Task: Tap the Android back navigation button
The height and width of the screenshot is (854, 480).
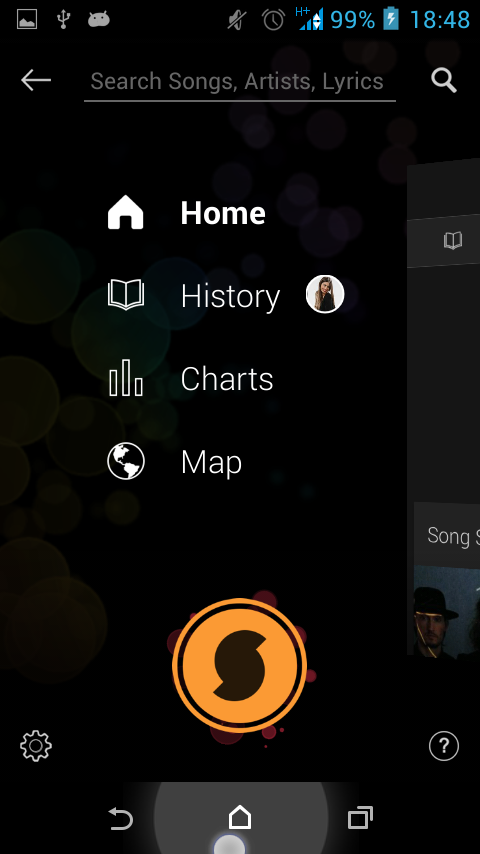Action: pos(120,819)
